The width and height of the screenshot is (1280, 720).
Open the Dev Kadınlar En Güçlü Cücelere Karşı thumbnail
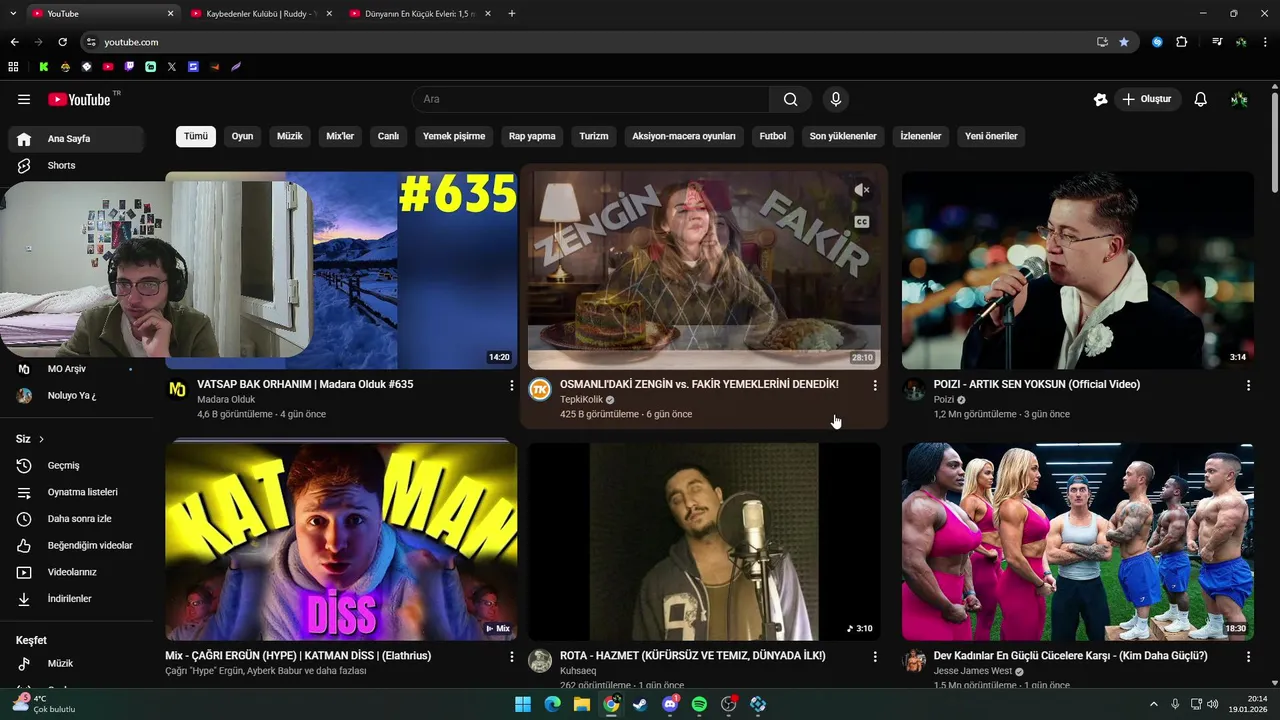coord(1078,542)
